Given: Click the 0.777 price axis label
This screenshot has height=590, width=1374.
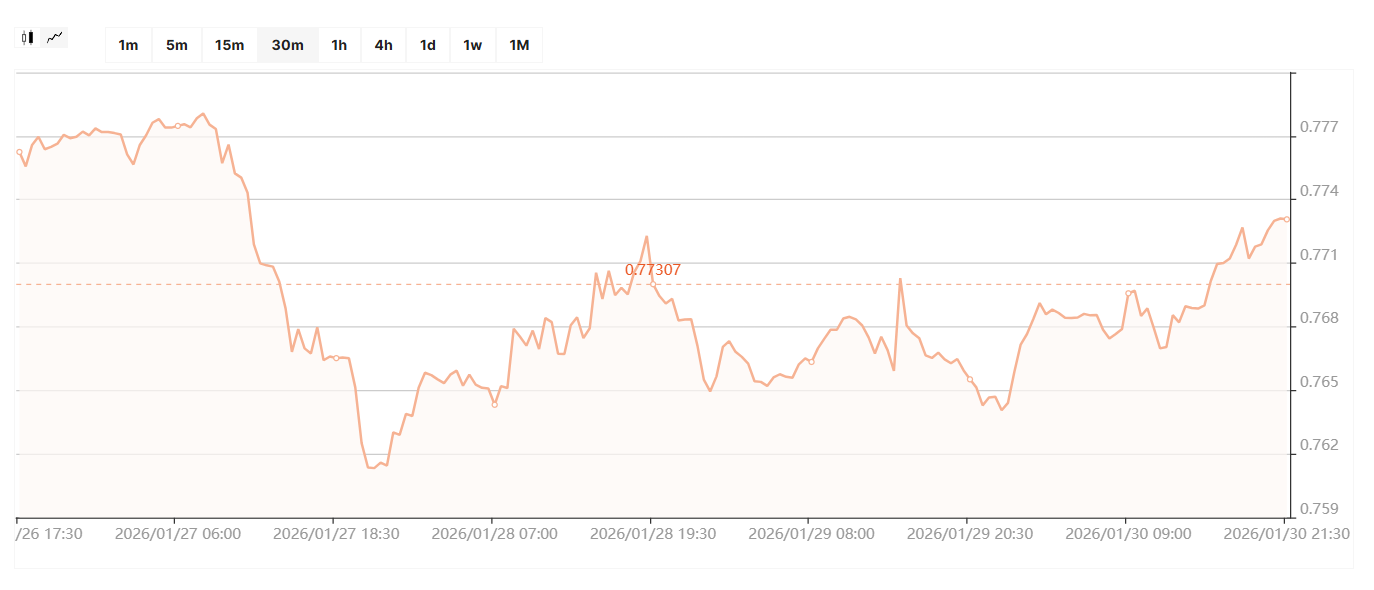Looking at the screenshot, I should click(x=1319, y=128).
